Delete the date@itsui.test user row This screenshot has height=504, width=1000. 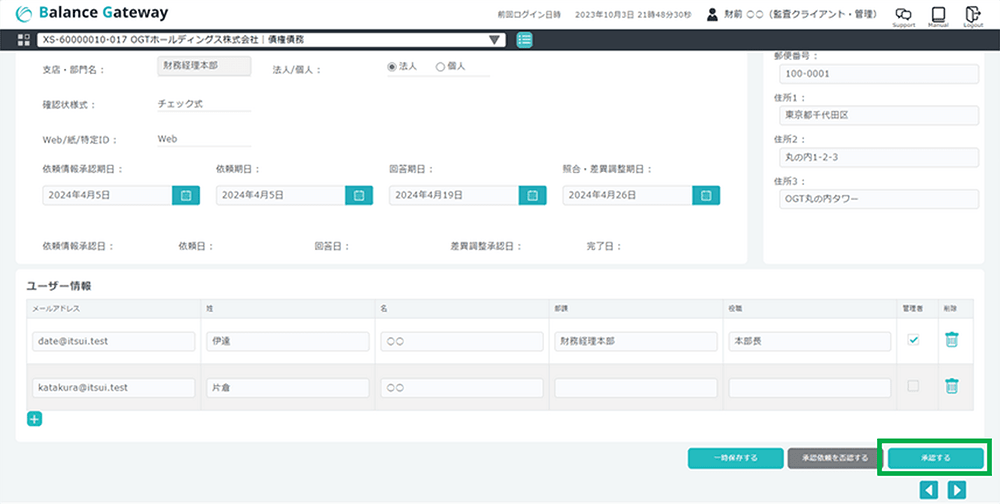pos(951,340)
